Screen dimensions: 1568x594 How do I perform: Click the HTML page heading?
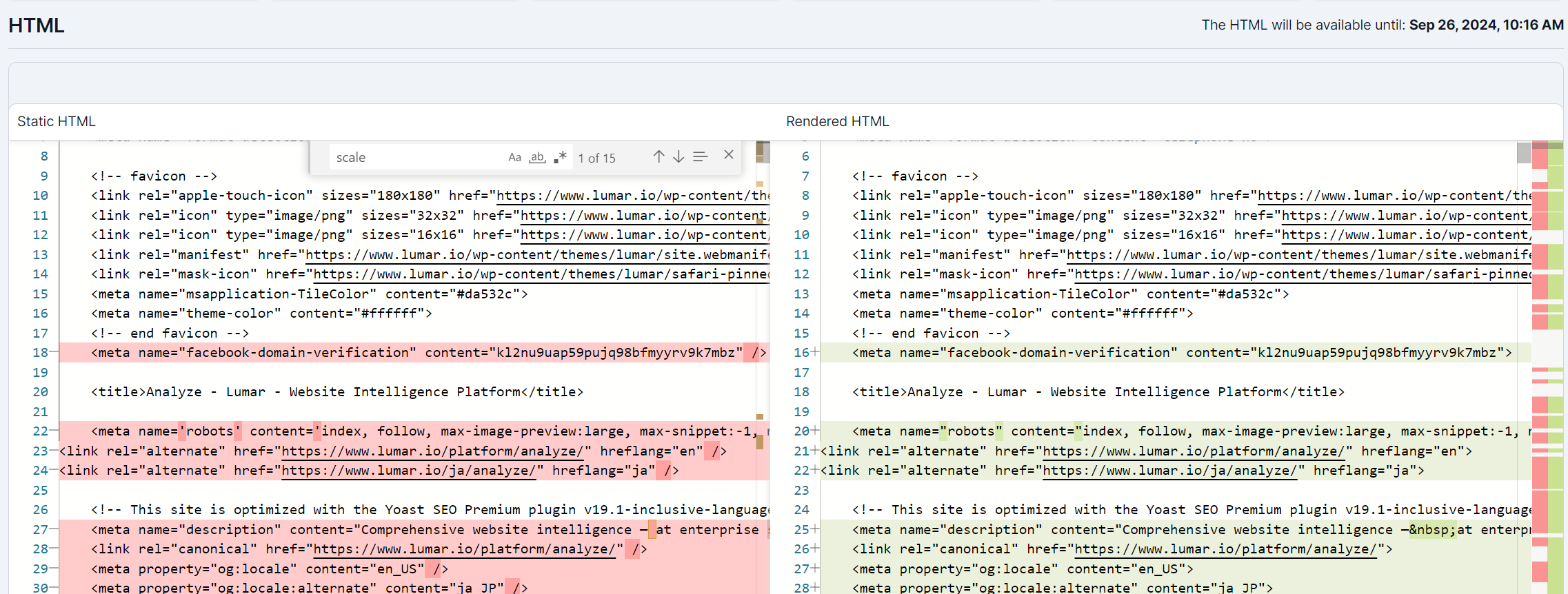tap(36, 25)
